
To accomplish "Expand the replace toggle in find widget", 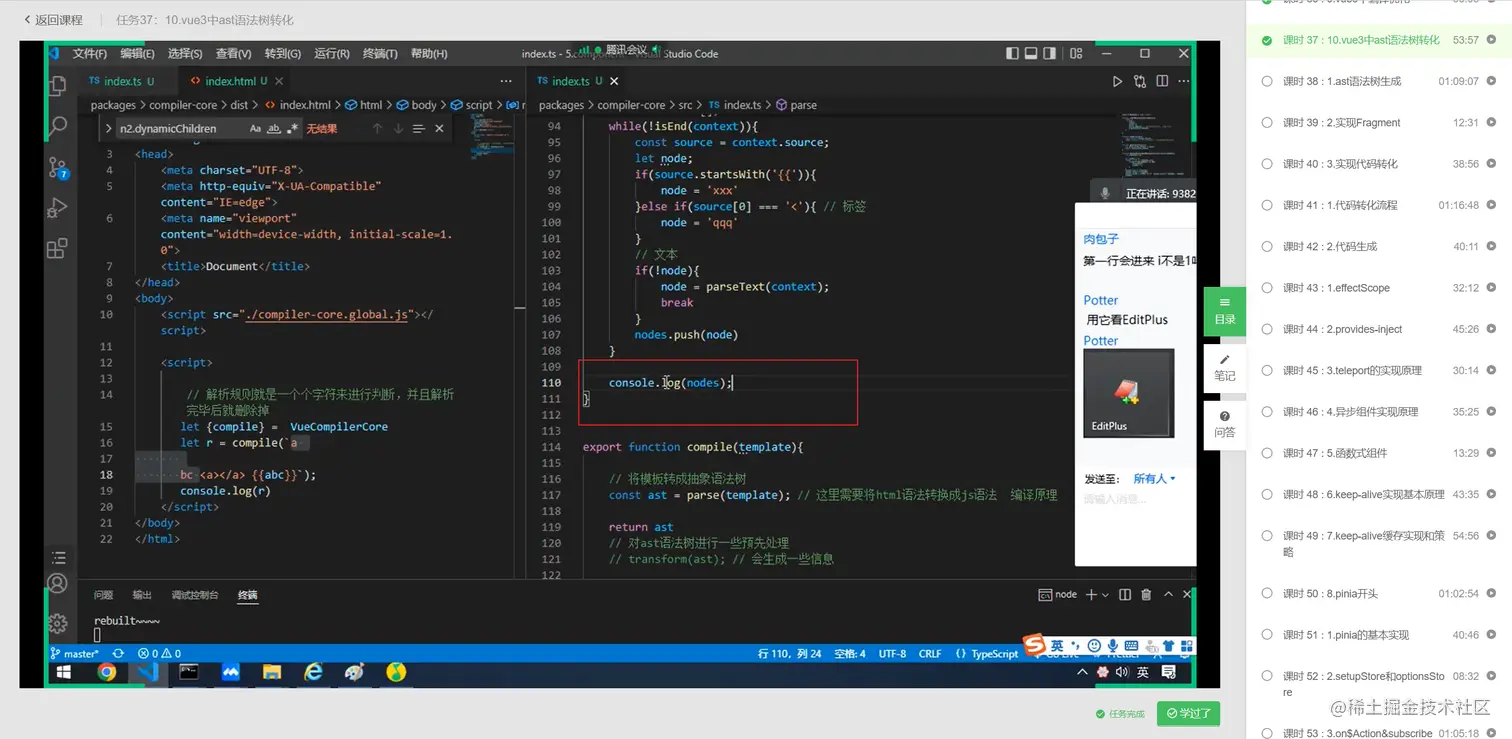I will tap(108, 129).
